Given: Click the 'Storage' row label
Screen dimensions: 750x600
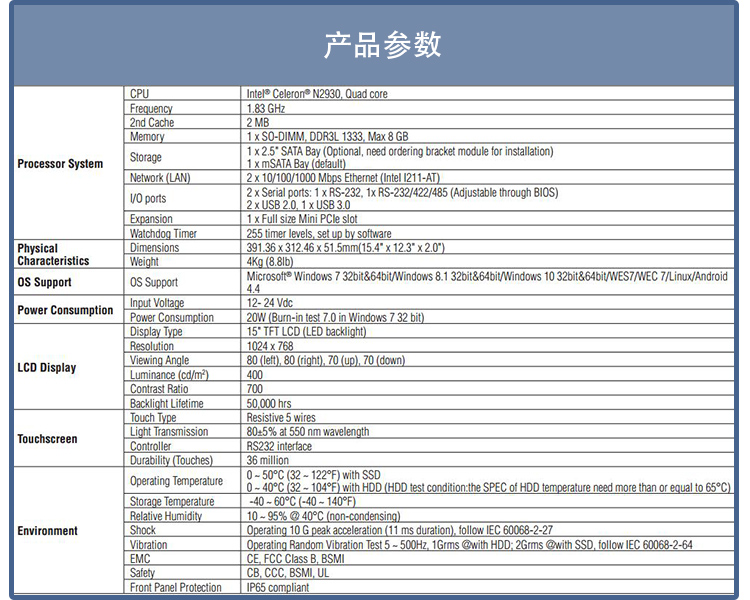Looking at the screenshot, I should 145,157.
